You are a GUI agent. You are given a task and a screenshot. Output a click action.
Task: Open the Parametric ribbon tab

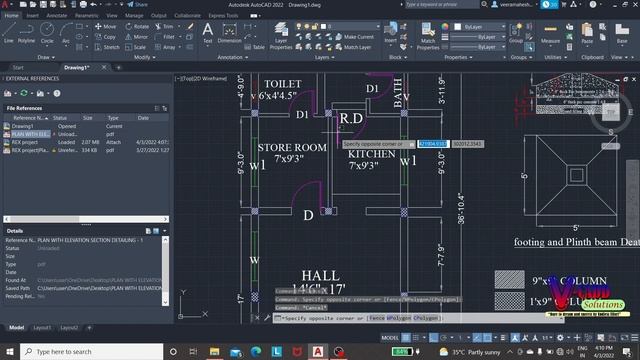point(87,16)
